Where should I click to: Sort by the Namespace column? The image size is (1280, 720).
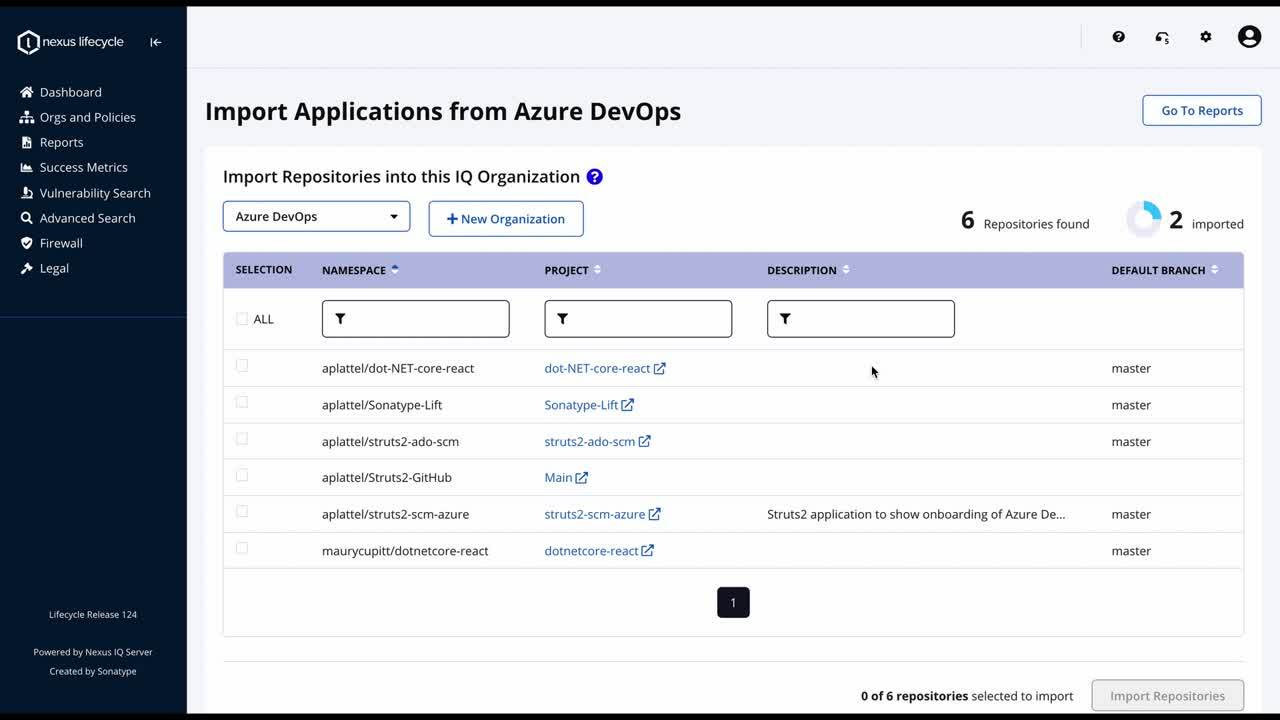point(360,270)
